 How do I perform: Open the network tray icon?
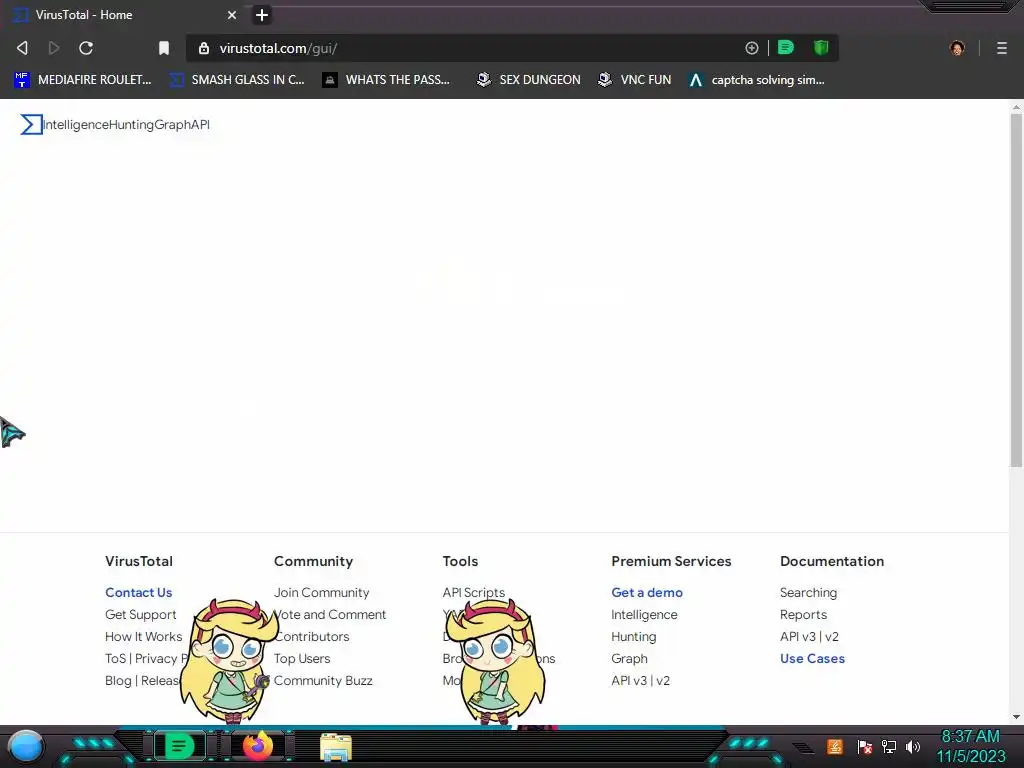coord(889,746)
